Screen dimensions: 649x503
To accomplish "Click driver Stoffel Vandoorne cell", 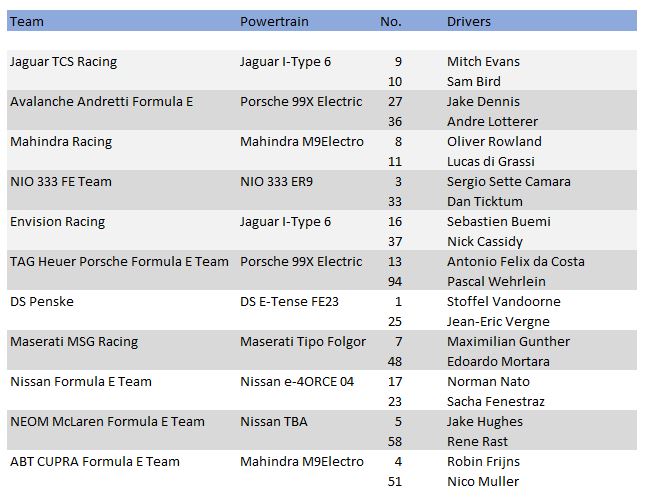I will [503, 301].
